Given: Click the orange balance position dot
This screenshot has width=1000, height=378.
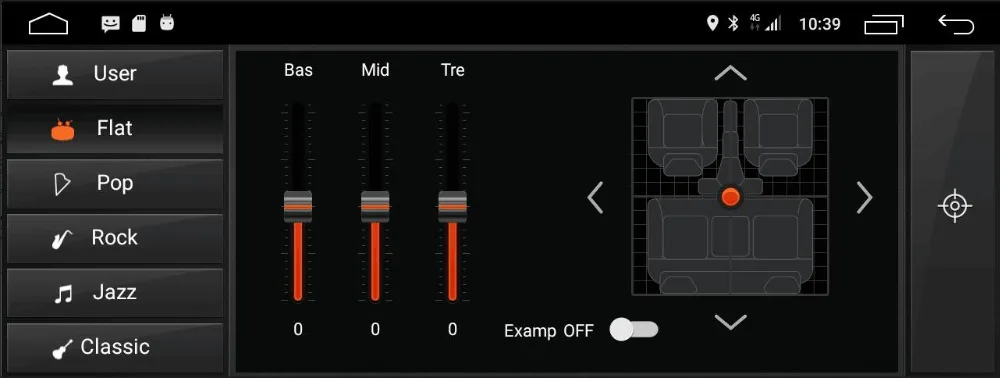Looking at the screenshot, I should [x=730, y=197].
